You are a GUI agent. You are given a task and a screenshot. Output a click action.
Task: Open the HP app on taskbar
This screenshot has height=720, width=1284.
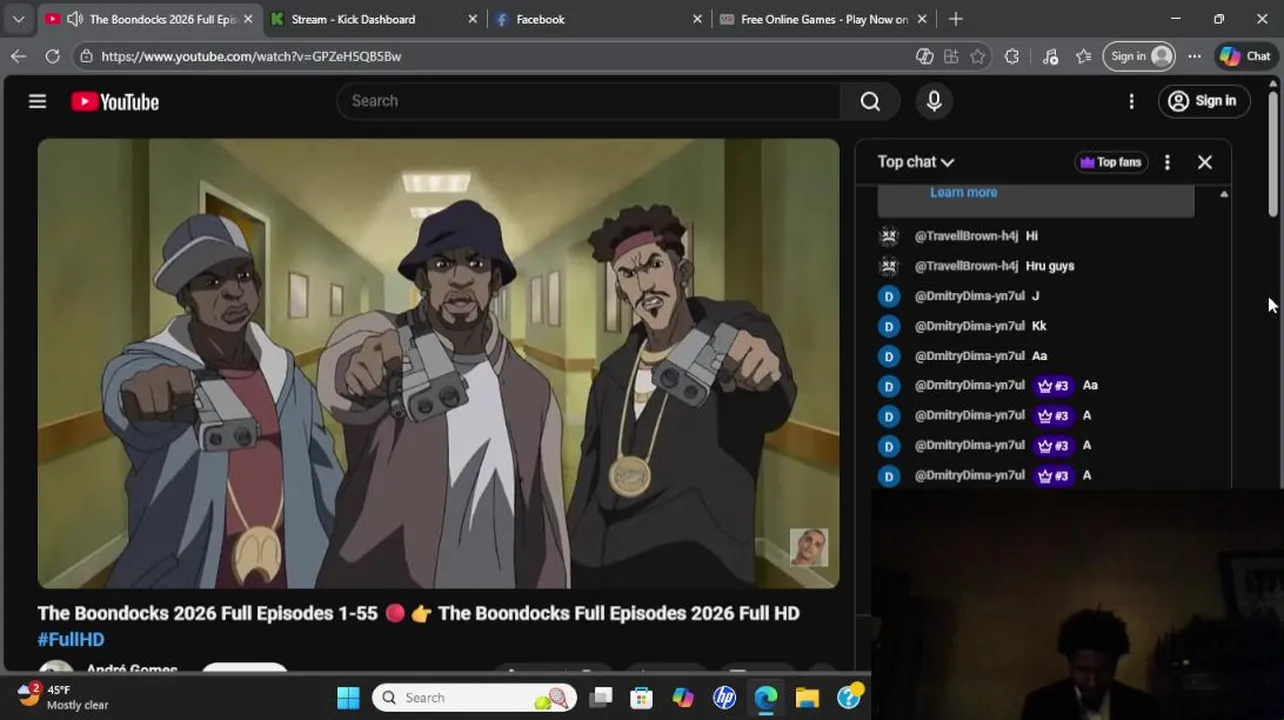click(x=724, y=697)
